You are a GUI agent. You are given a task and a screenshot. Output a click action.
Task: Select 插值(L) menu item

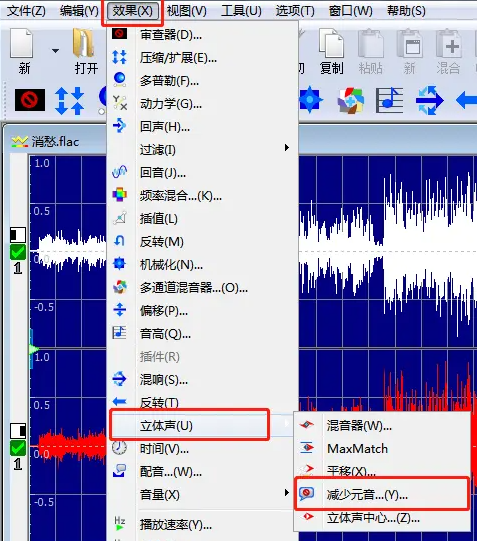tap(202, 218)
